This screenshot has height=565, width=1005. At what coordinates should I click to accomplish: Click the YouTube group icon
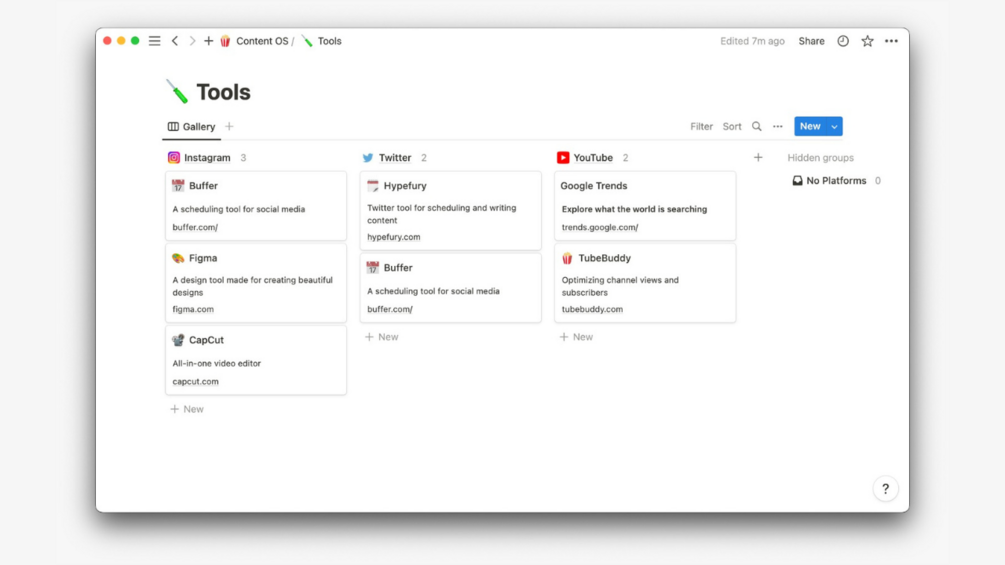tap(563, 158)
